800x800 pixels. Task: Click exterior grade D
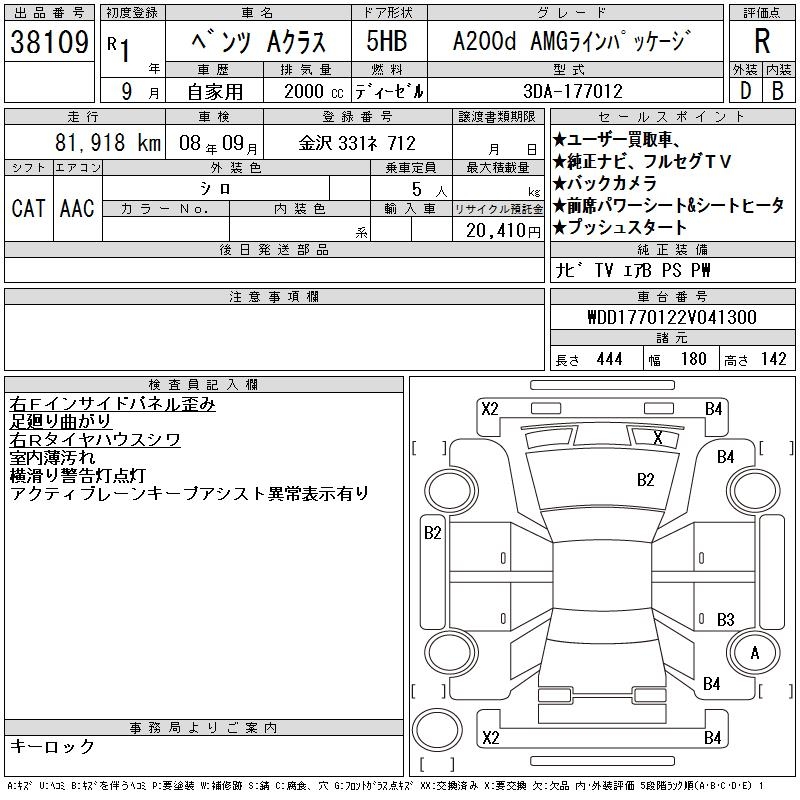click(x=745, y=91)
